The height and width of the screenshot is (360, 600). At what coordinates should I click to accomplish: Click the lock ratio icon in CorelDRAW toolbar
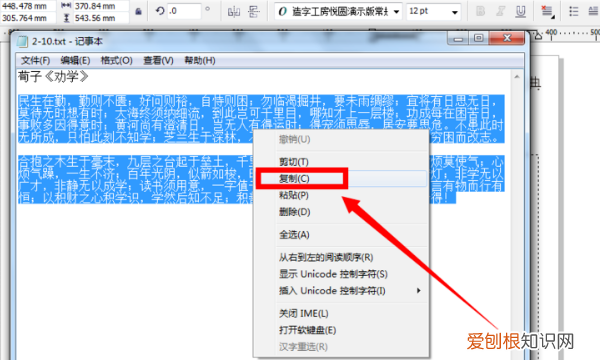[139, 11]
